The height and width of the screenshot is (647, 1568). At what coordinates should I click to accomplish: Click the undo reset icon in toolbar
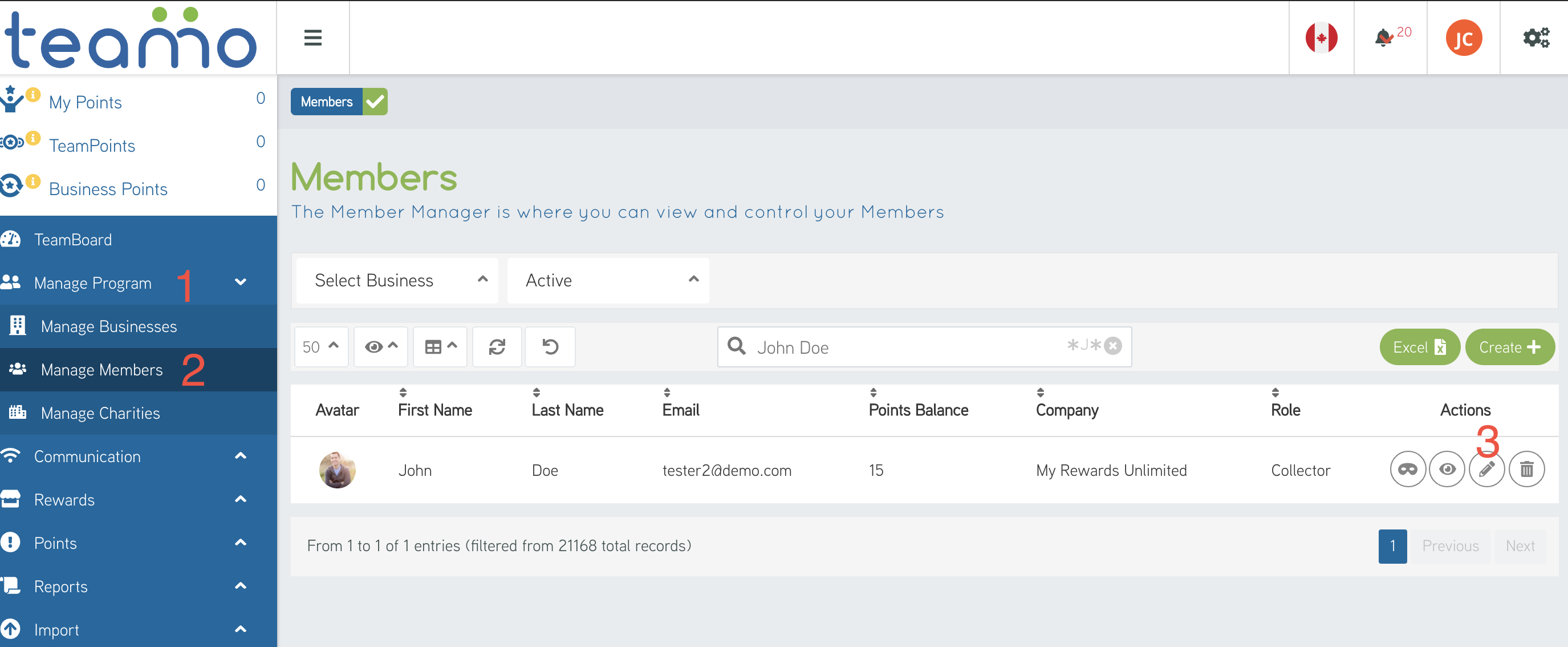click(x=550, y=347)
